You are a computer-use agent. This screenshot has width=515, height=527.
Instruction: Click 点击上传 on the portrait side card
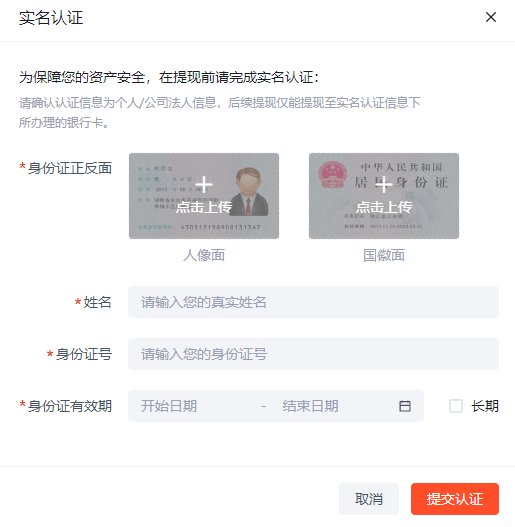click(204, 207)
